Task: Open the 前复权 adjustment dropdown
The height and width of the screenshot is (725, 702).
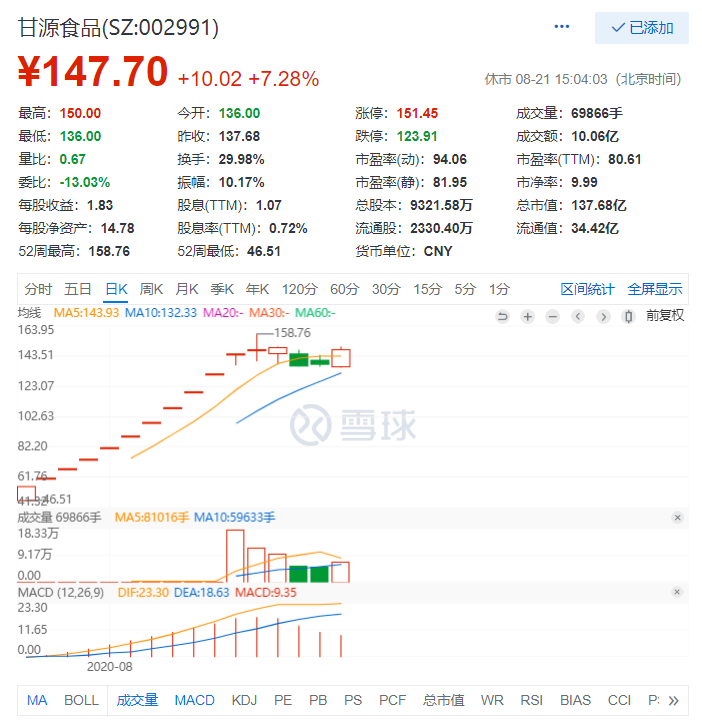Action: click(x=665, y=315)
